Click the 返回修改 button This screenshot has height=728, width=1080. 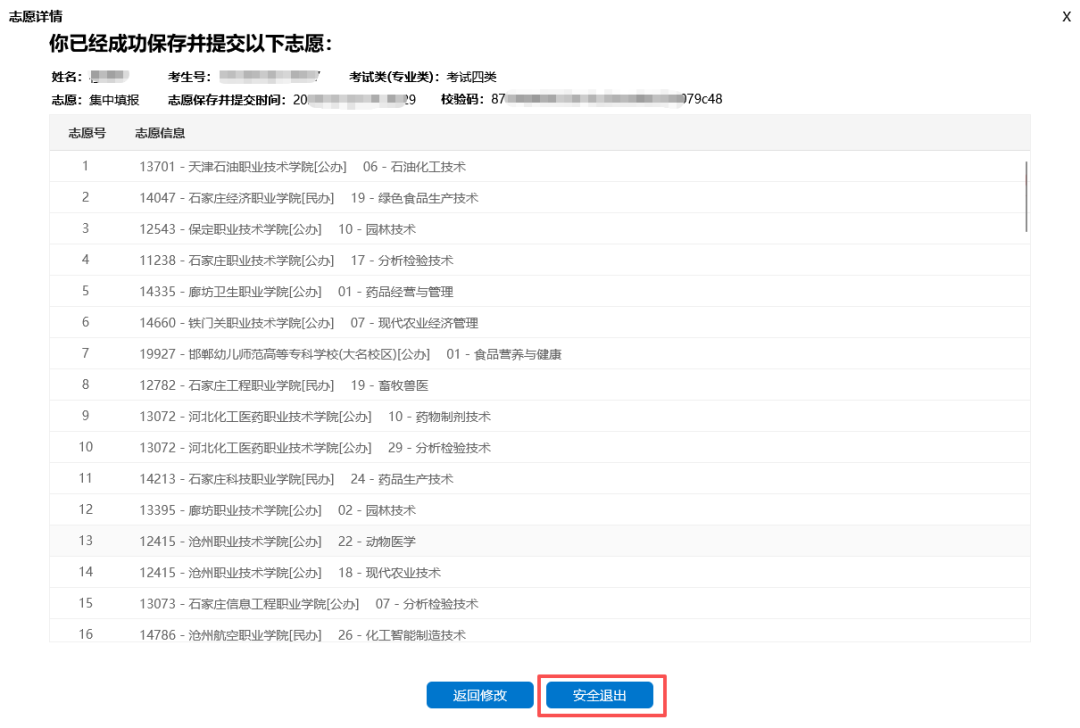tap(480, 695)
